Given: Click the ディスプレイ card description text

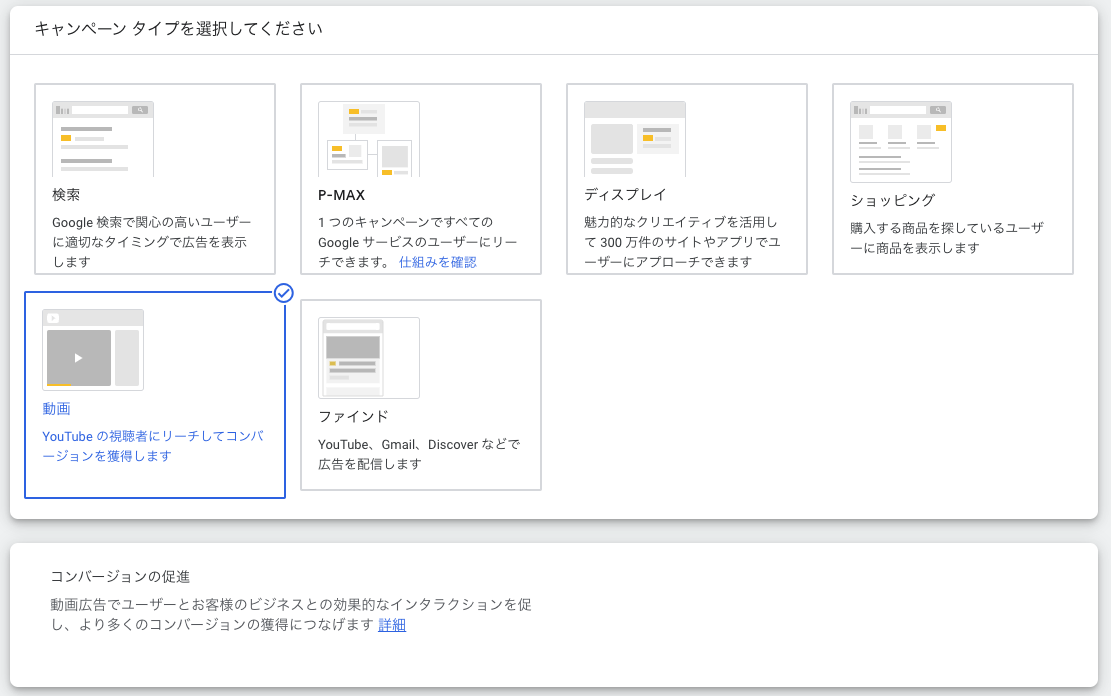Looking at the screenshot, I should (x=681, y=242).
